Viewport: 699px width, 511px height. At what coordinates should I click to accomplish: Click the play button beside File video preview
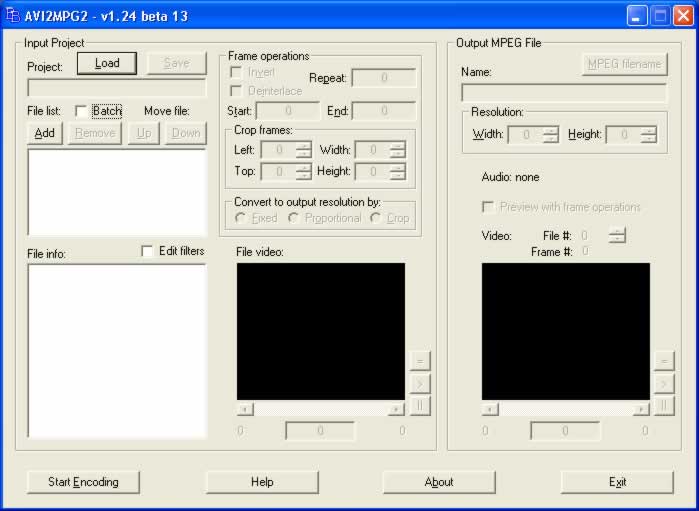(x=419, y=383)
